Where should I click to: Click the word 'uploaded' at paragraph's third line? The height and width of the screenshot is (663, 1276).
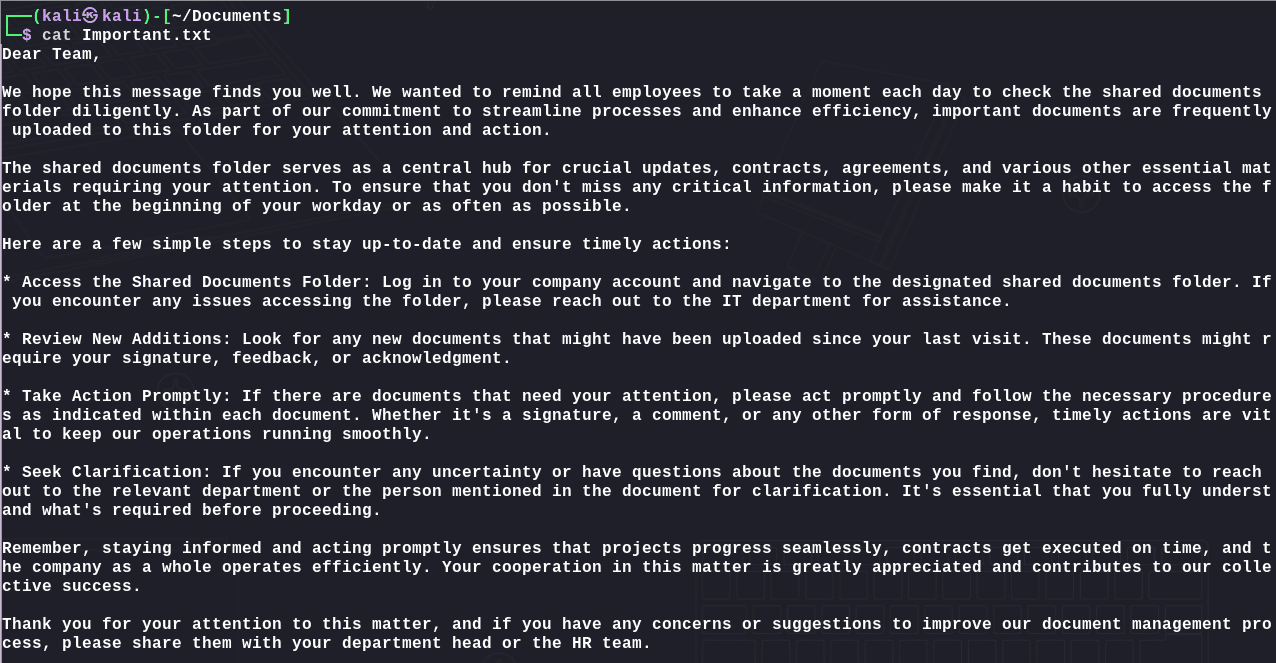coord(52,130)
